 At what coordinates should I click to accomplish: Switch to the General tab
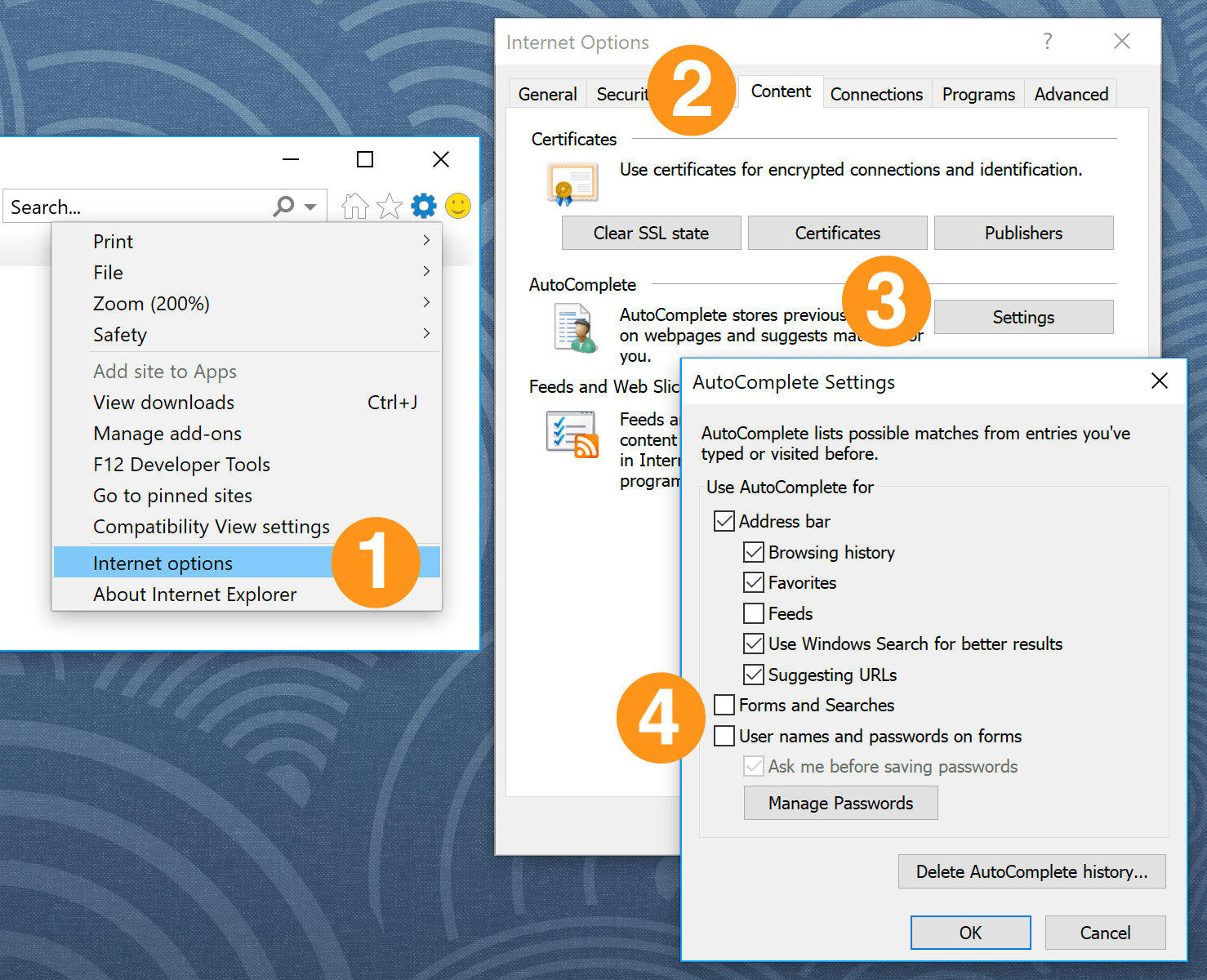[547, 94]
